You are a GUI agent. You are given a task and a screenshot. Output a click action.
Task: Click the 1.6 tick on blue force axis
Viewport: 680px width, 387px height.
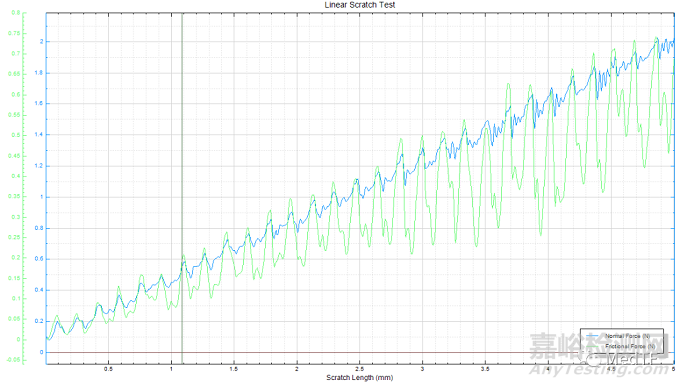[x=39, y=104]
